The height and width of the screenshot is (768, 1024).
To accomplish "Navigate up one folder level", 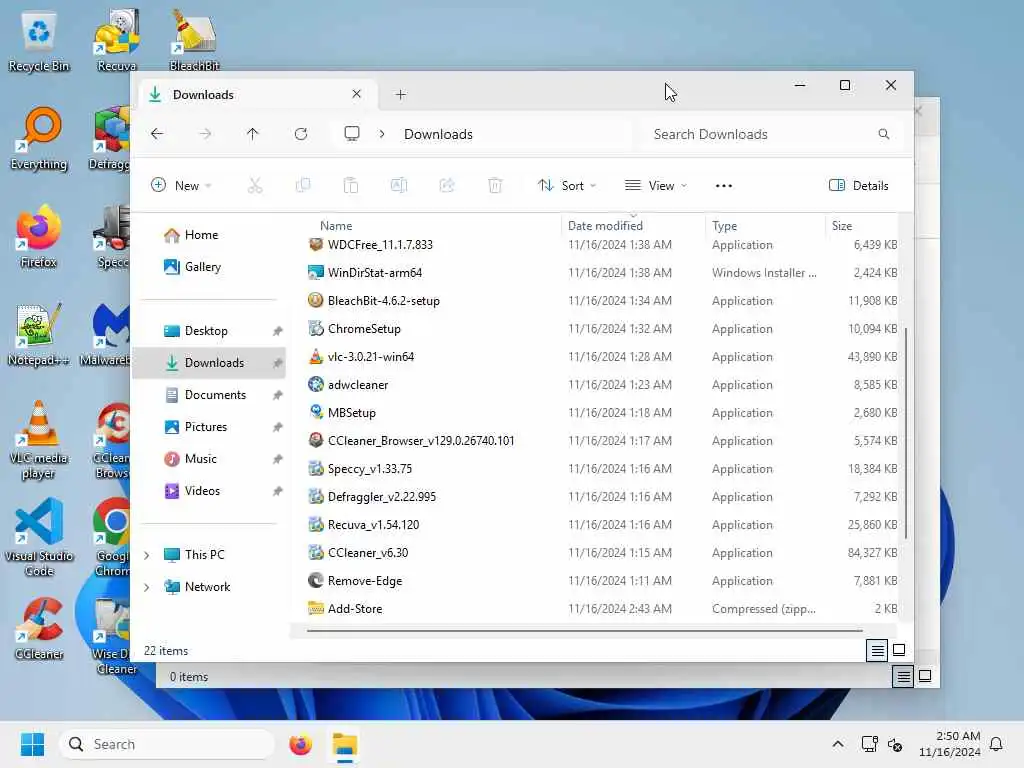I will coord(253,134).
